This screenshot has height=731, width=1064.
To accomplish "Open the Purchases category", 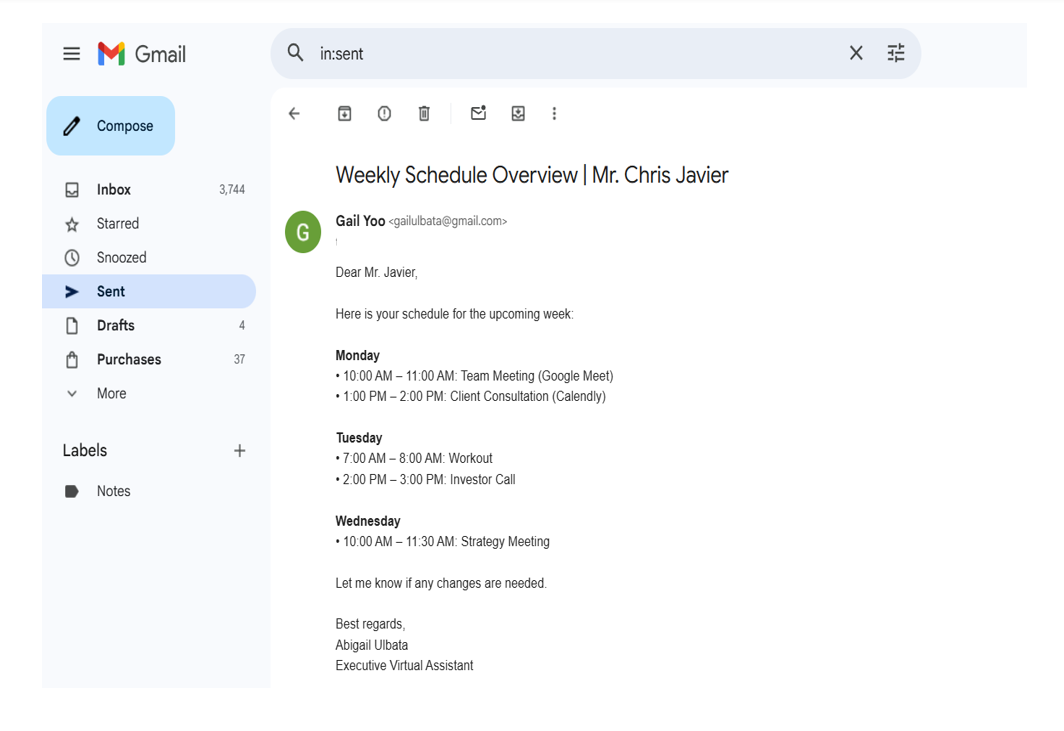I will [149, 359].
